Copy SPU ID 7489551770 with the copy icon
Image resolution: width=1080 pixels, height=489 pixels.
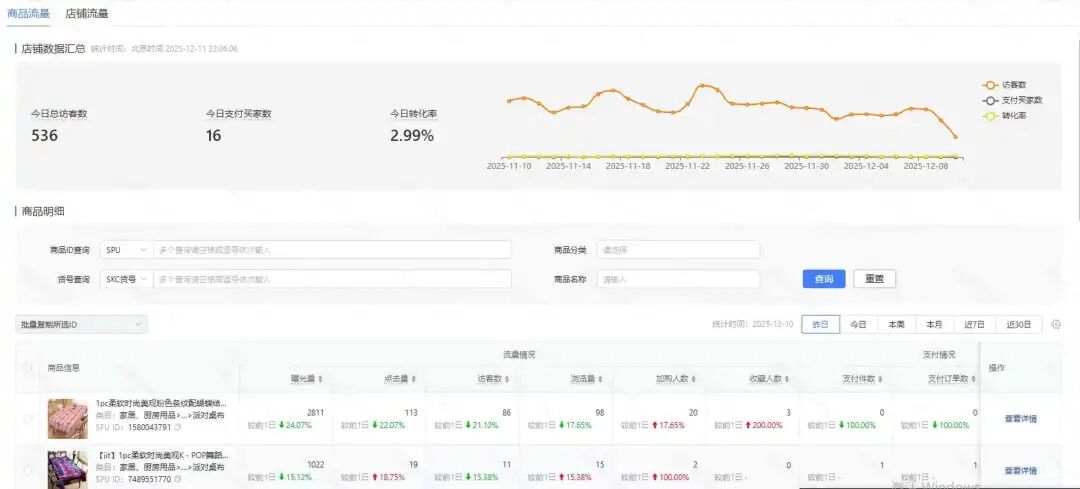coord(178,480)
